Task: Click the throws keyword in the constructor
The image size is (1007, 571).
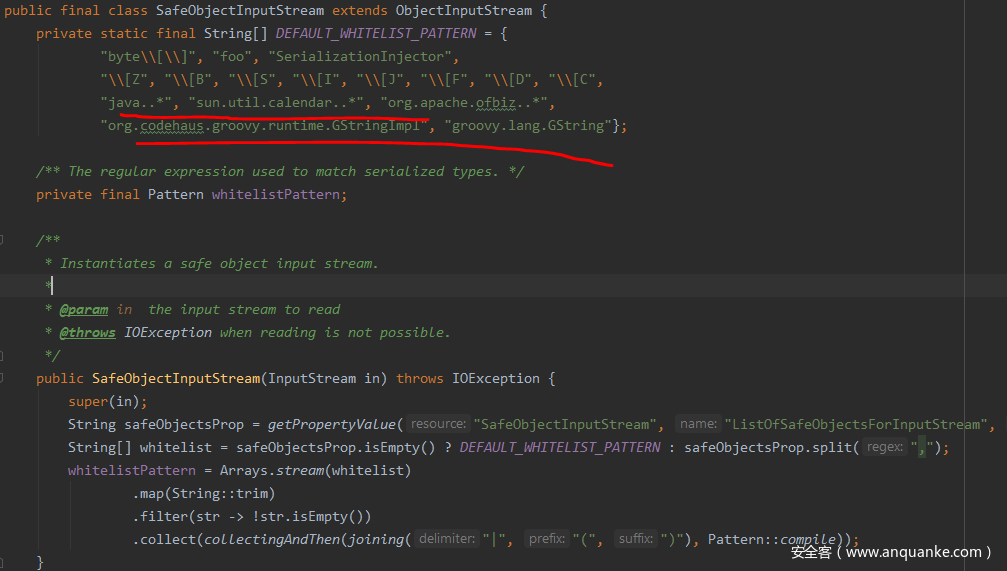Action: point(419,378)
